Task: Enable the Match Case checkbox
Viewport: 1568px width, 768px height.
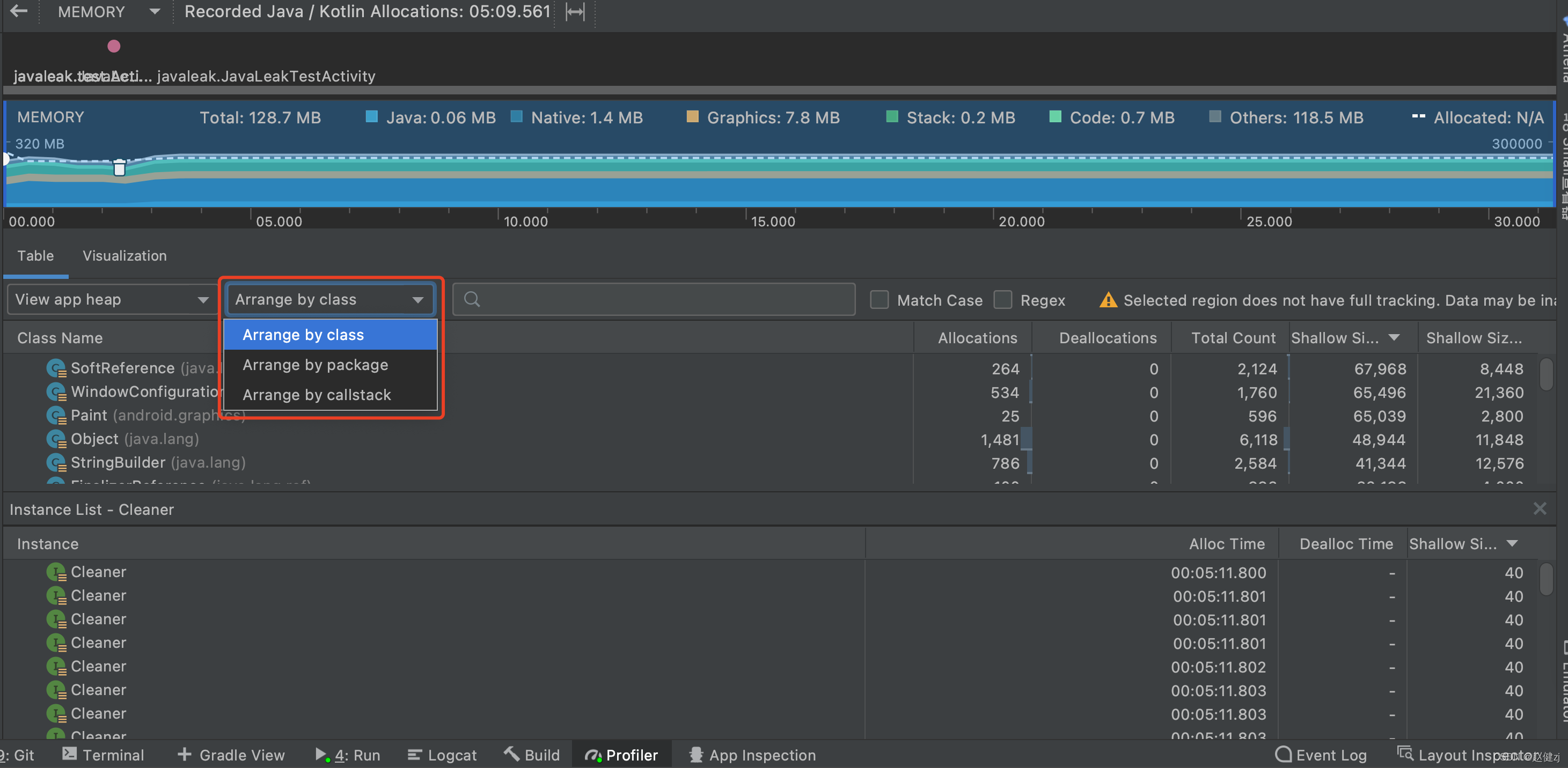Action: click(x=879, y=300)
